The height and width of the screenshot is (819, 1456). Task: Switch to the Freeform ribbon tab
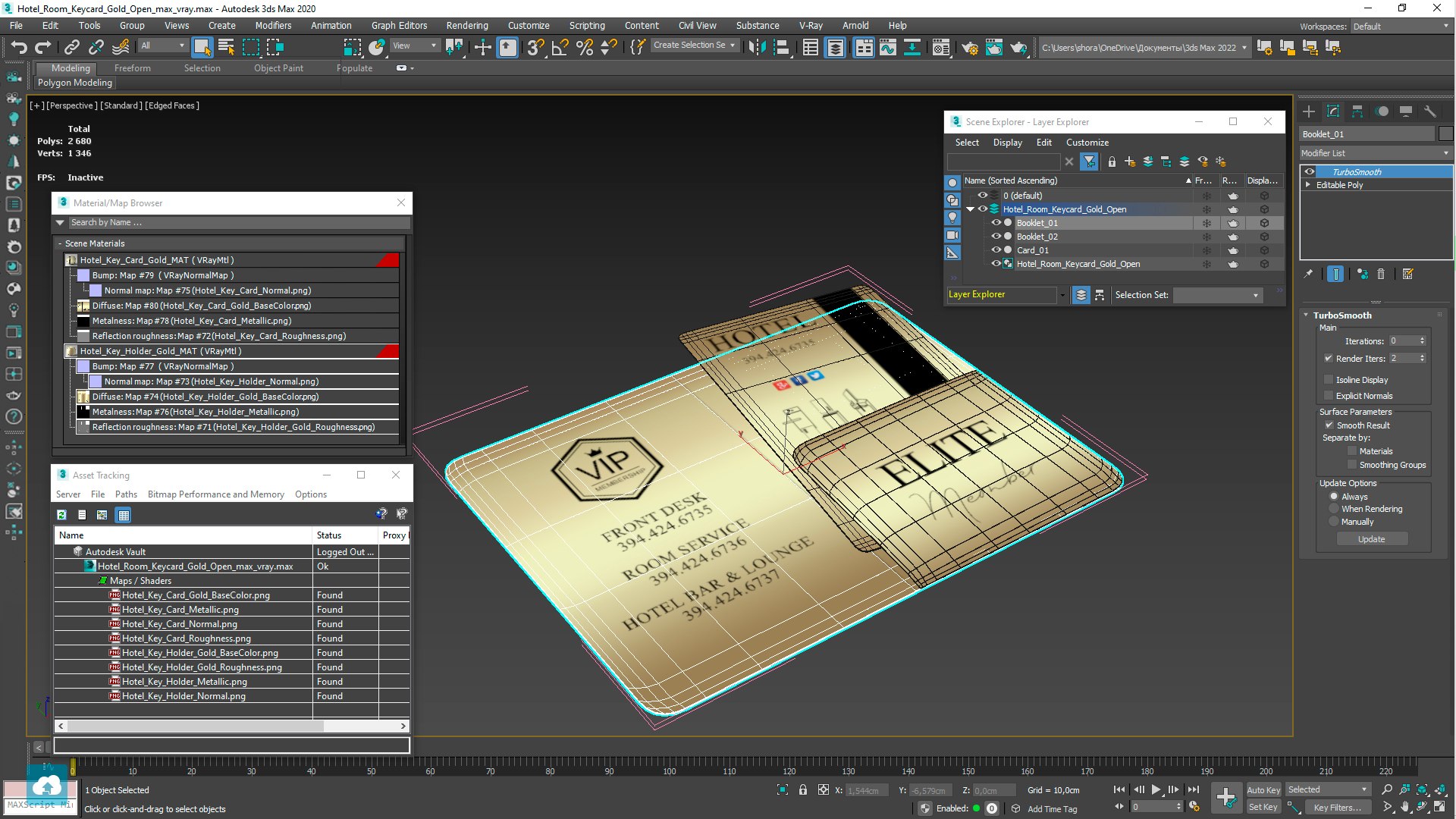[x=133, y=68]
